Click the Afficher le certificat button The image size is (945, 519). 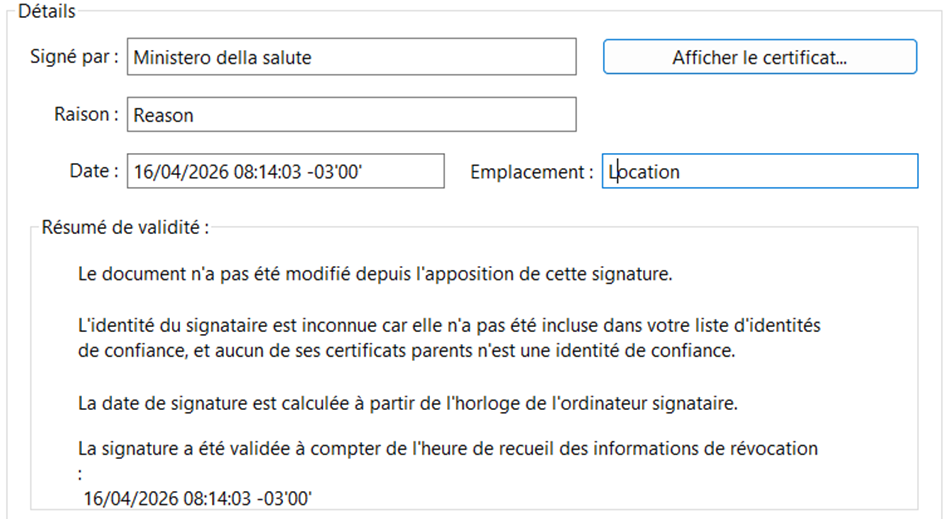click(x=759, y=57)
